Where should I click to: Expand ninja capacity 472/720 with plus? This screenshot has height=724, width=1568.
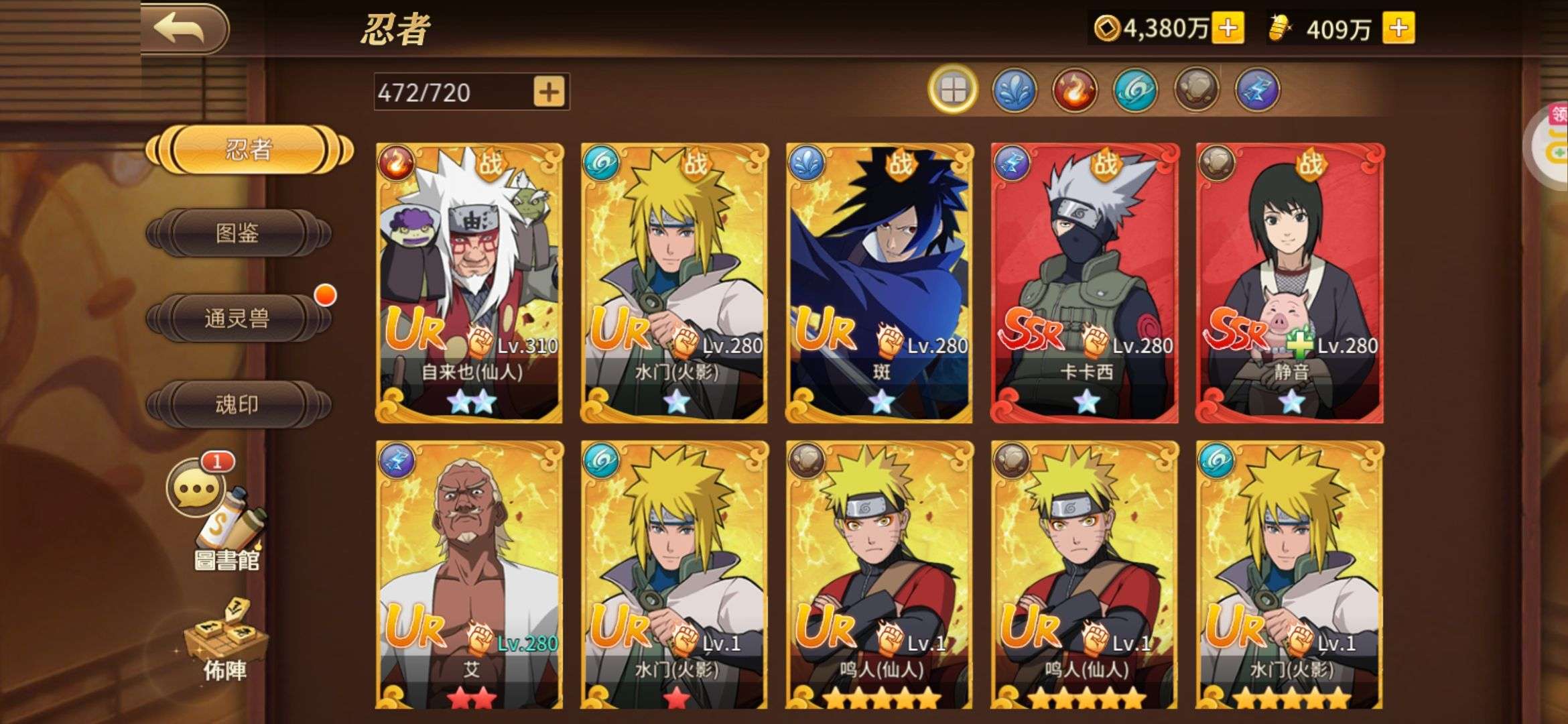(x=549, y=91)
